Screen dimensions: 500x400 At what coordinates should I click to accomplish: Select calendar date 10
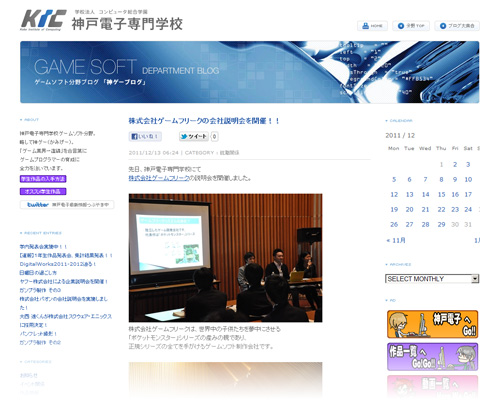[x=468, y=179]
